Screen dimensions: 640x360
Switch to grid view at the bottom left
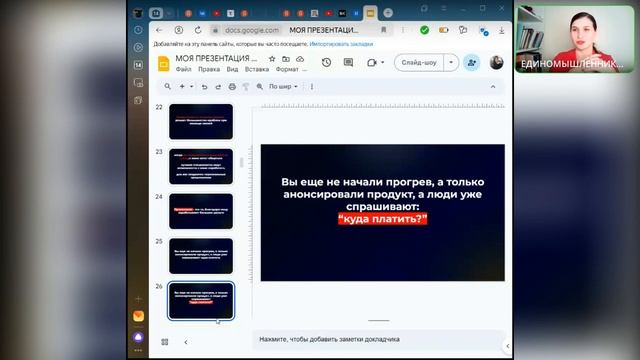coord(164,342)
